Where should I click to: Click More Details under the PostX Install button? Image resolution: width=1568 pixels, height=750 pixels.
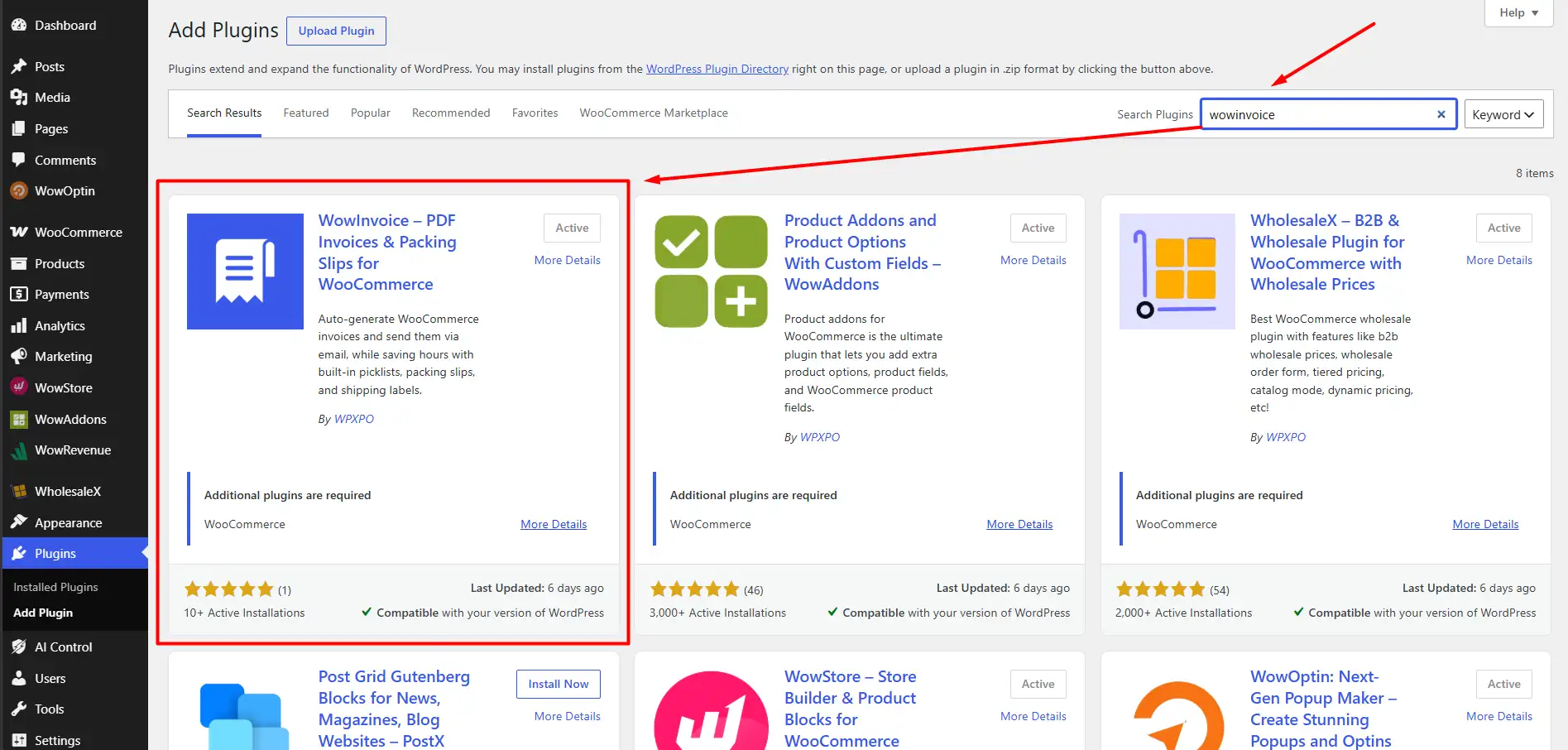(568, 716)
